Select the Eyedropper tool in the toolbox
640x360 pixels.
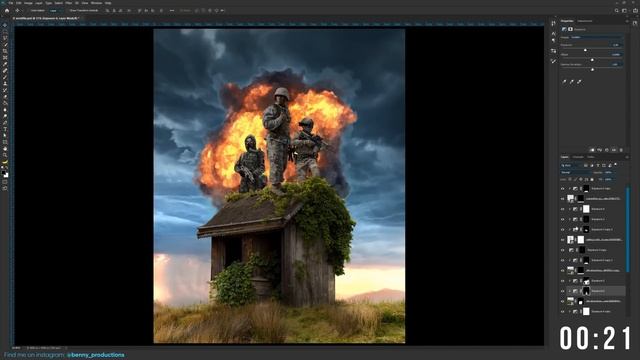point(5,64)
